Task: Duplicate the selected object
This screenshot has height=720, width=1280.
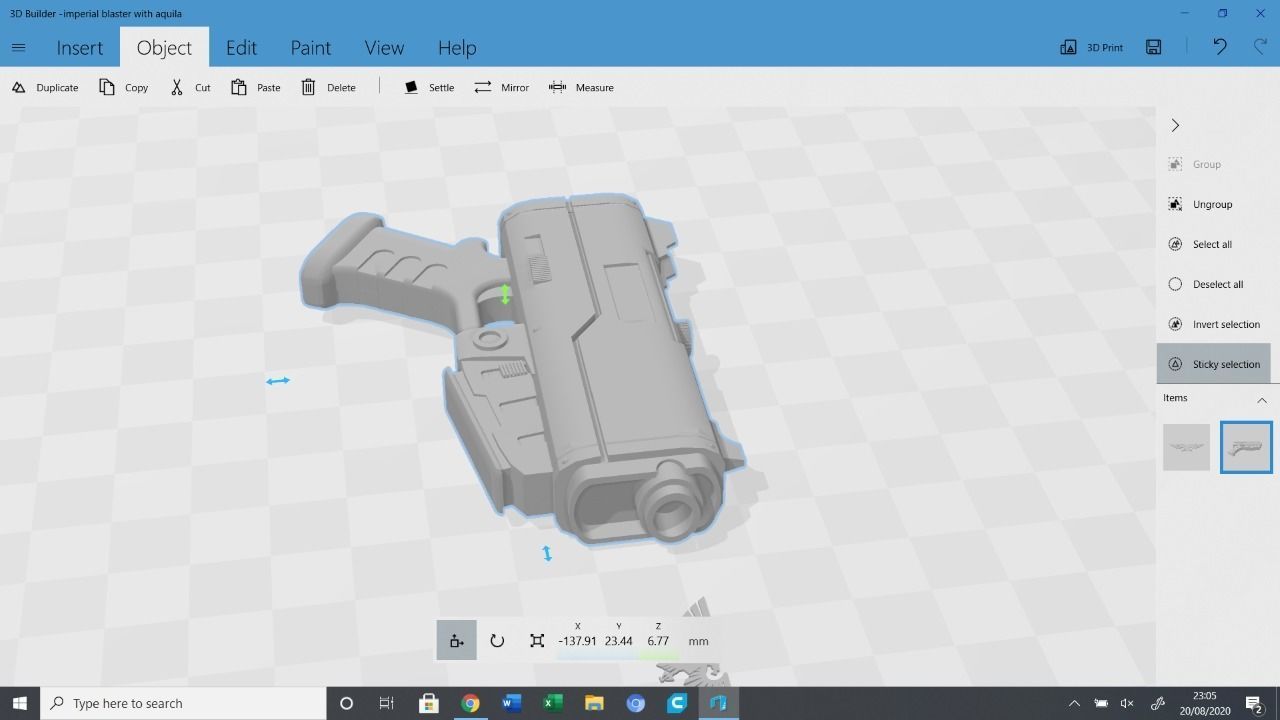Action: tap(45, 87)
